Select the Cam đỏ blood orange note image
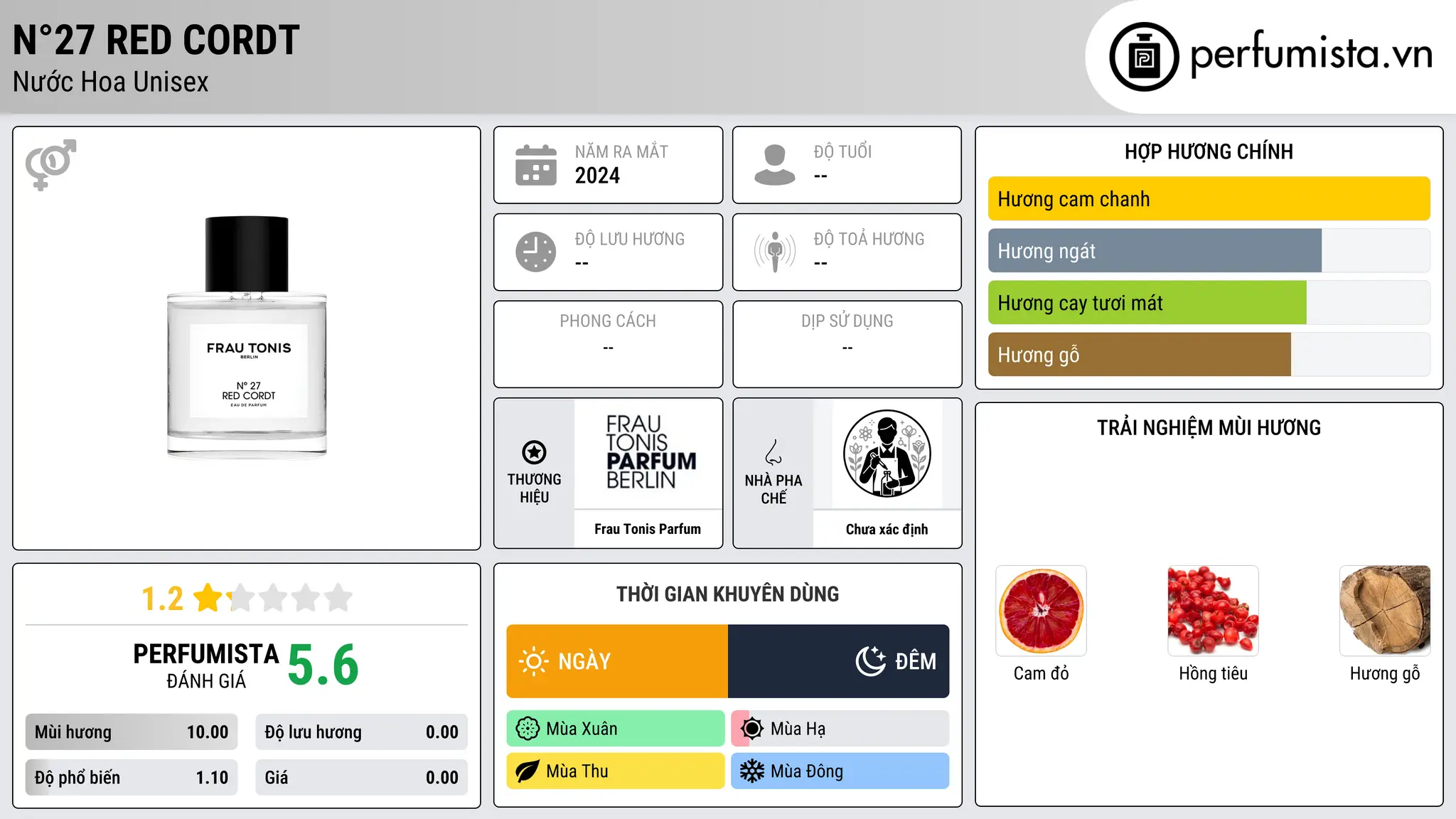The height and width of the screenshot is (819, 1456). click(1041, 611)
